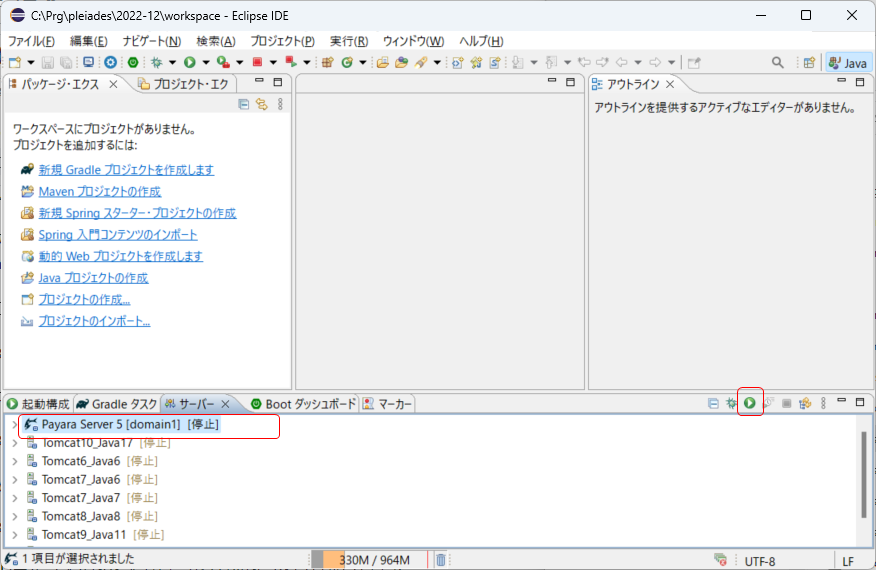
Task: Switch to プロジェクト・エクスプローラー tab
Action: pyautogui.click(x=184, y=84)
